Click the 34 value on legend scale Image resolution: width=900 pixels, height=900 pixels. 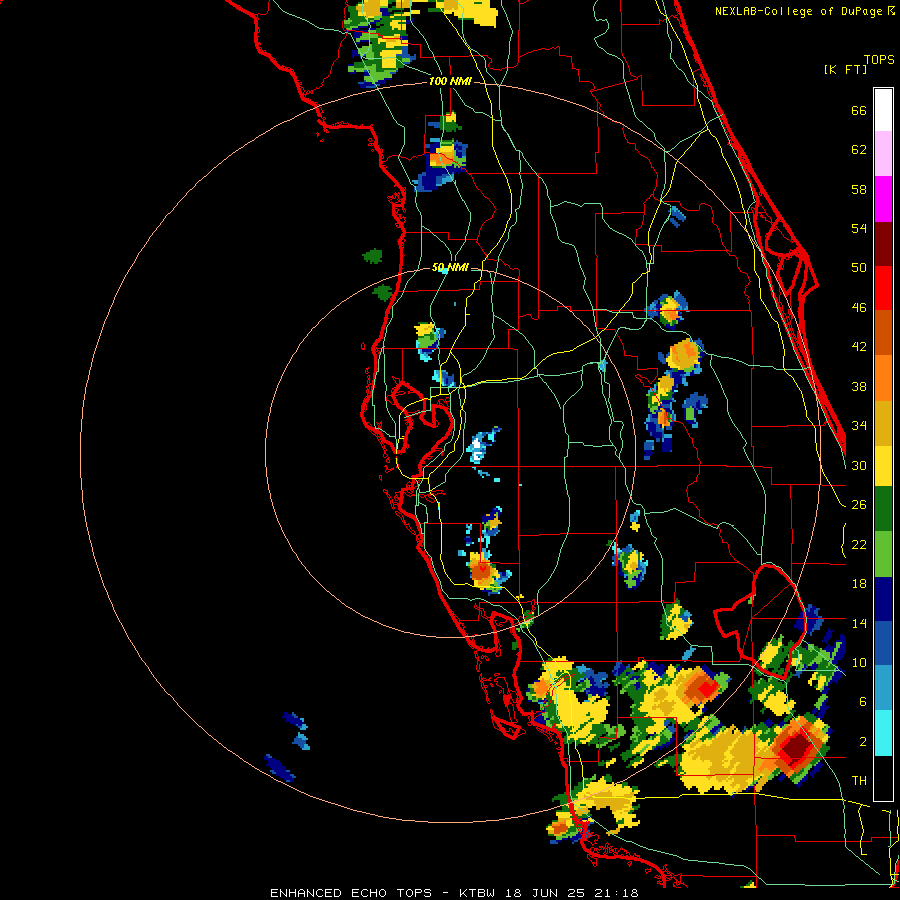click(x=859, y=426)
